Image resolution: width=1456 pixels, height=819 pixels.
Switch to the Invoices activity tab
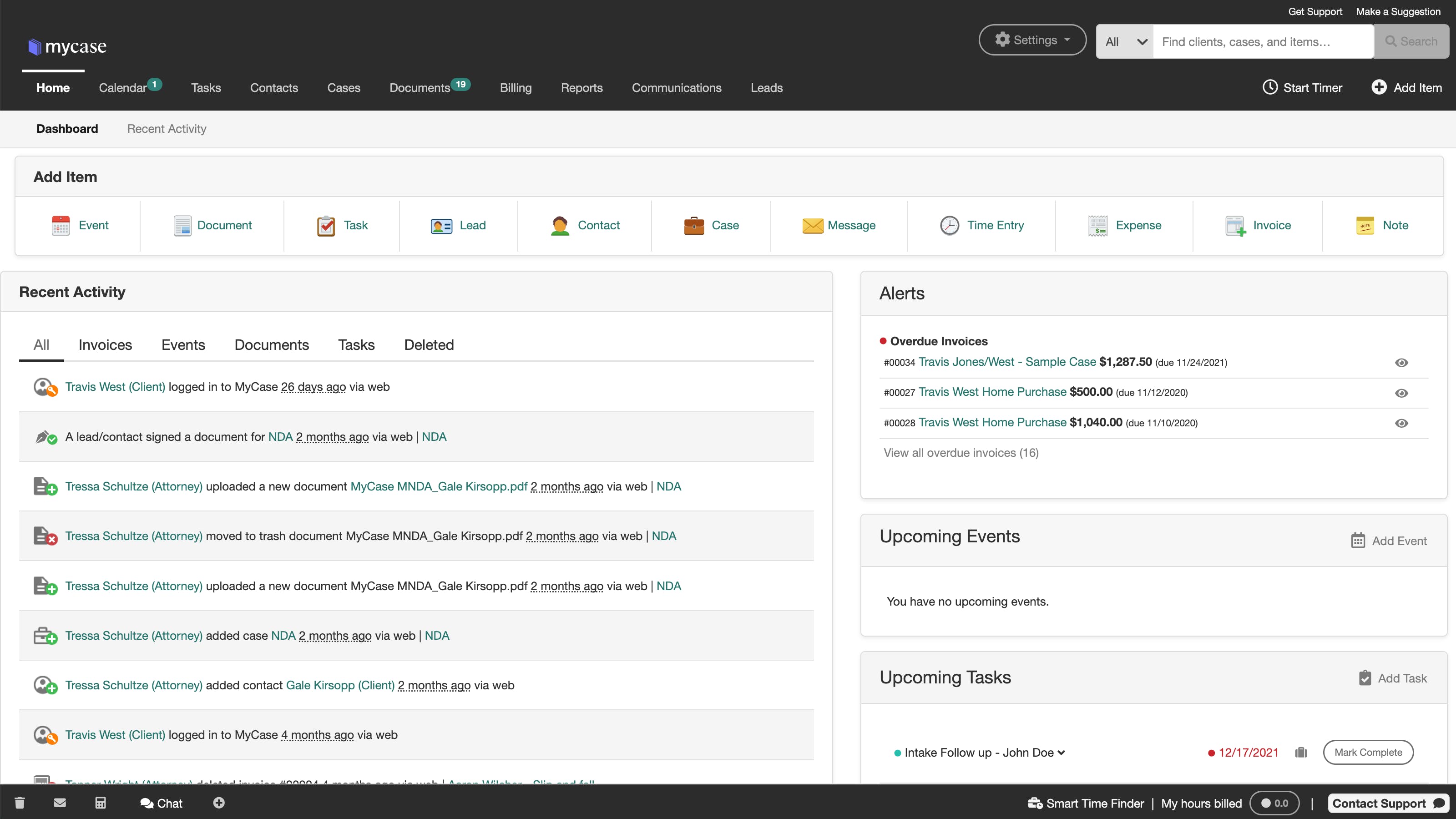[105, 345]
